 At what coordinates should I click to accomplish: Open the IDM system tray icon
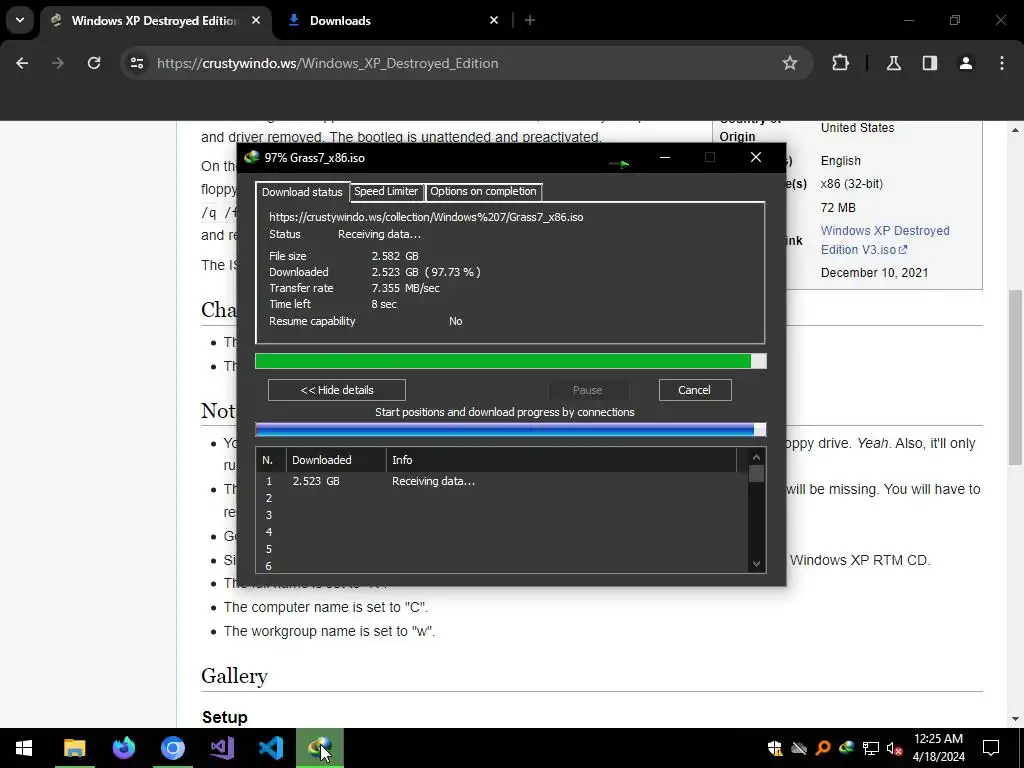846,748
